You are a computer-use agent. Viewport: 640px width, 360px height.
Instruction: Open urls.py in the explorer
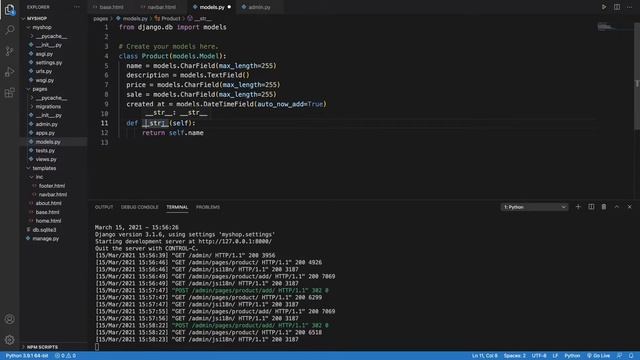(x=44, y=71)
